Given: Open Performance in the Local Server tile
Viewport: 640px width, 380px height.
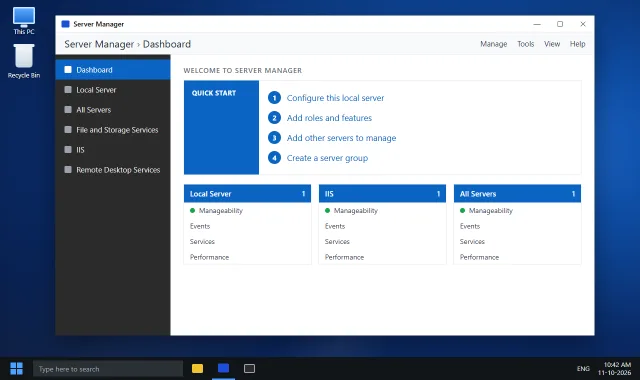Looking at the screenshot, I should [209, 257].
